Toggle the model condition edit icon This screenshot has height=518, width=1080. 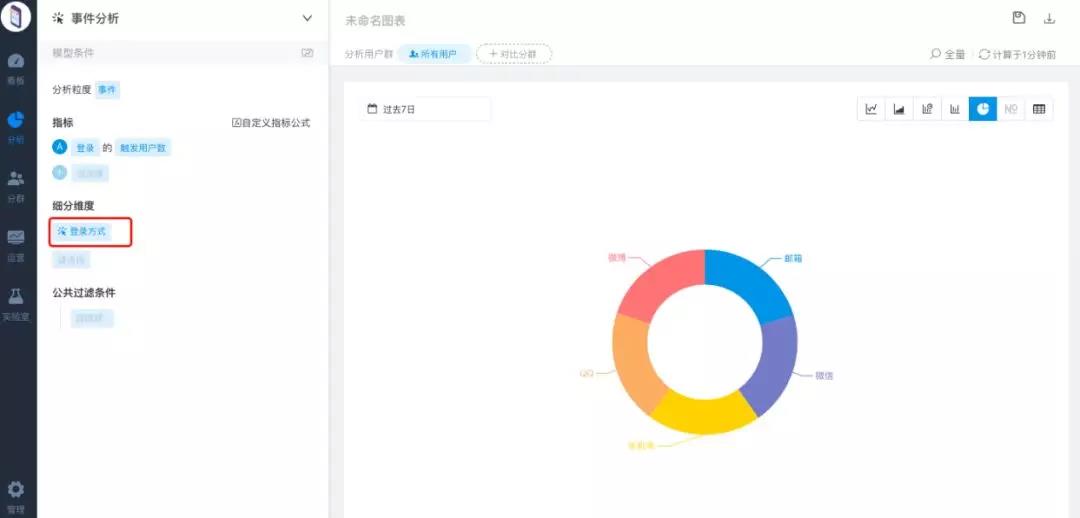(x=307, y=53)
